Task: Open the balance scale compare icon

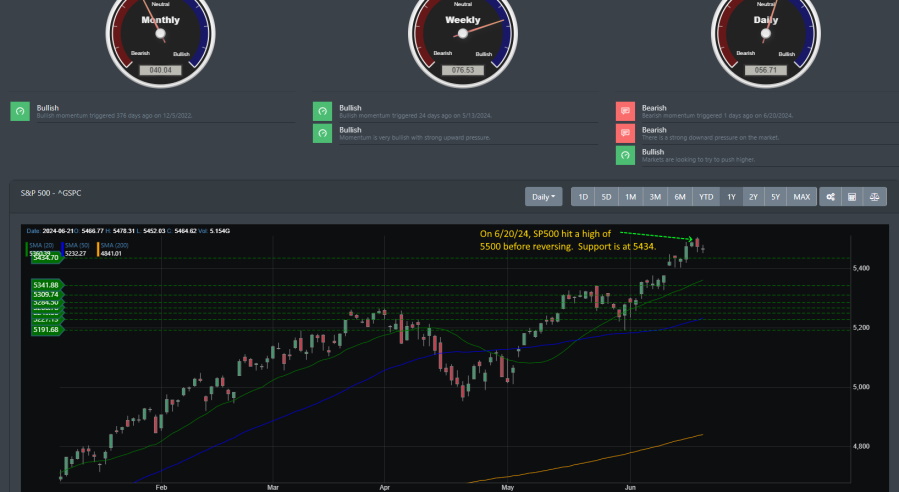Action: pyautogui.click(x=874, y=197)
